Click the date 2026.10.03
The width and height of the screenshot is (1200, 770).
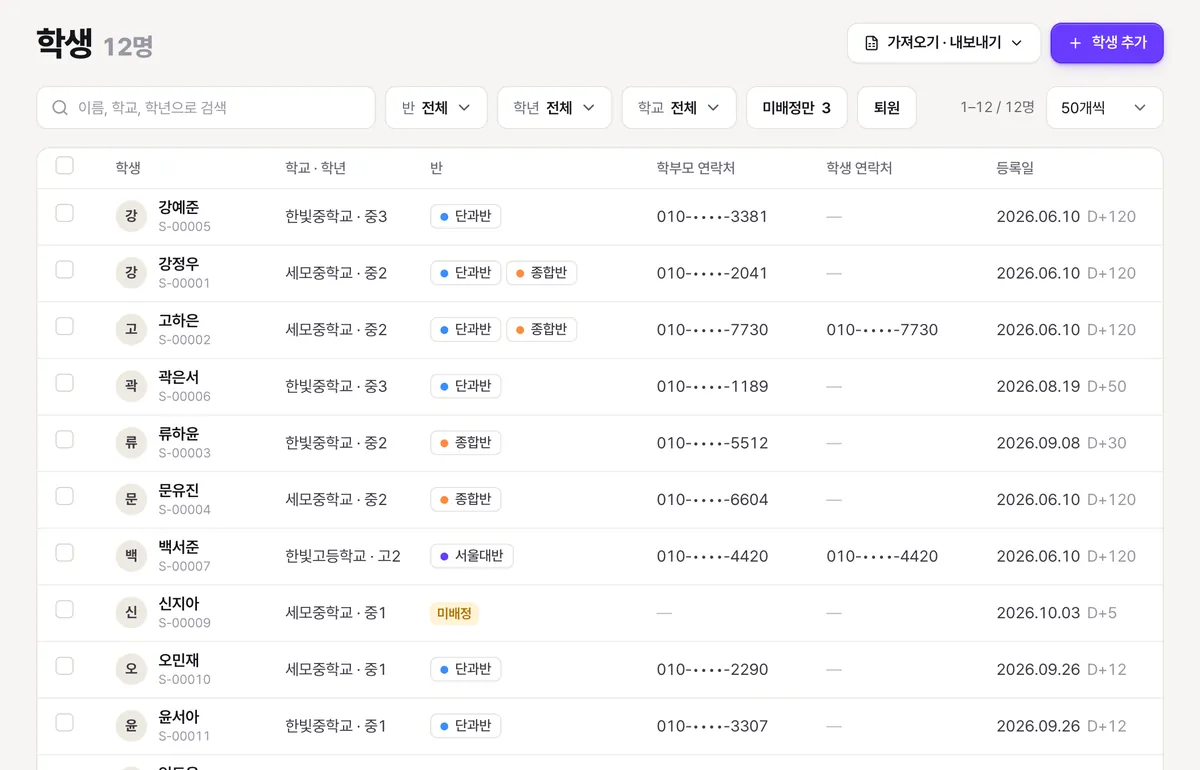(1038, 612)
